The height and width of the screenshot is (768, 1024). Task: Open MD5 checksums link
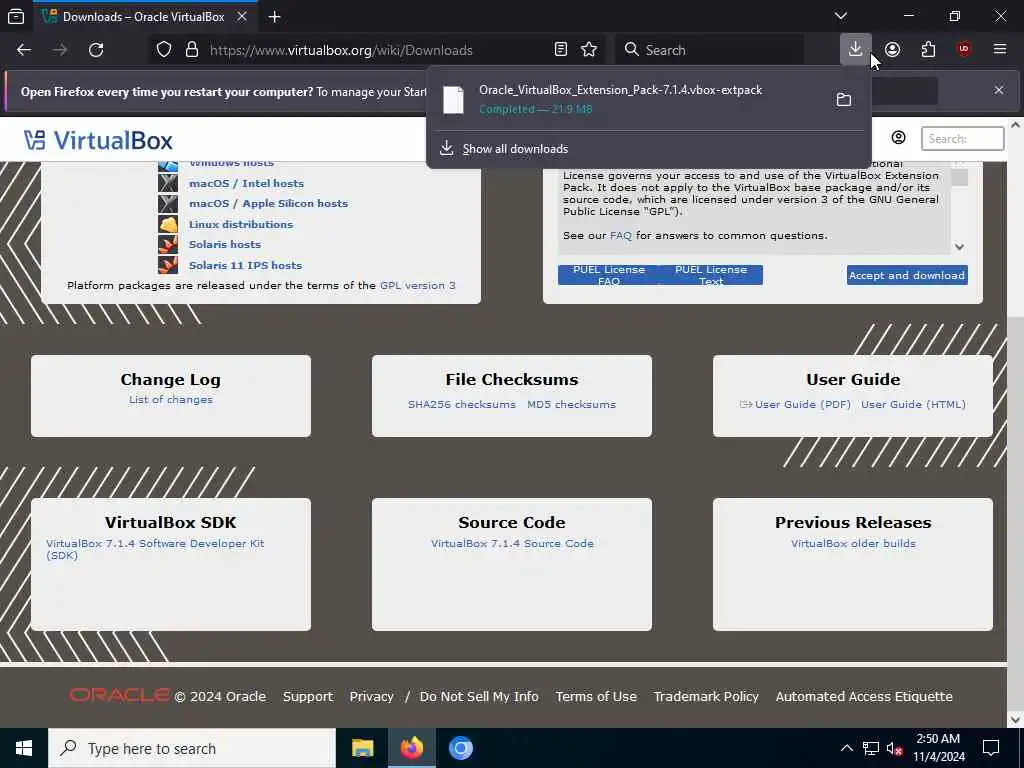click(571, 405)
